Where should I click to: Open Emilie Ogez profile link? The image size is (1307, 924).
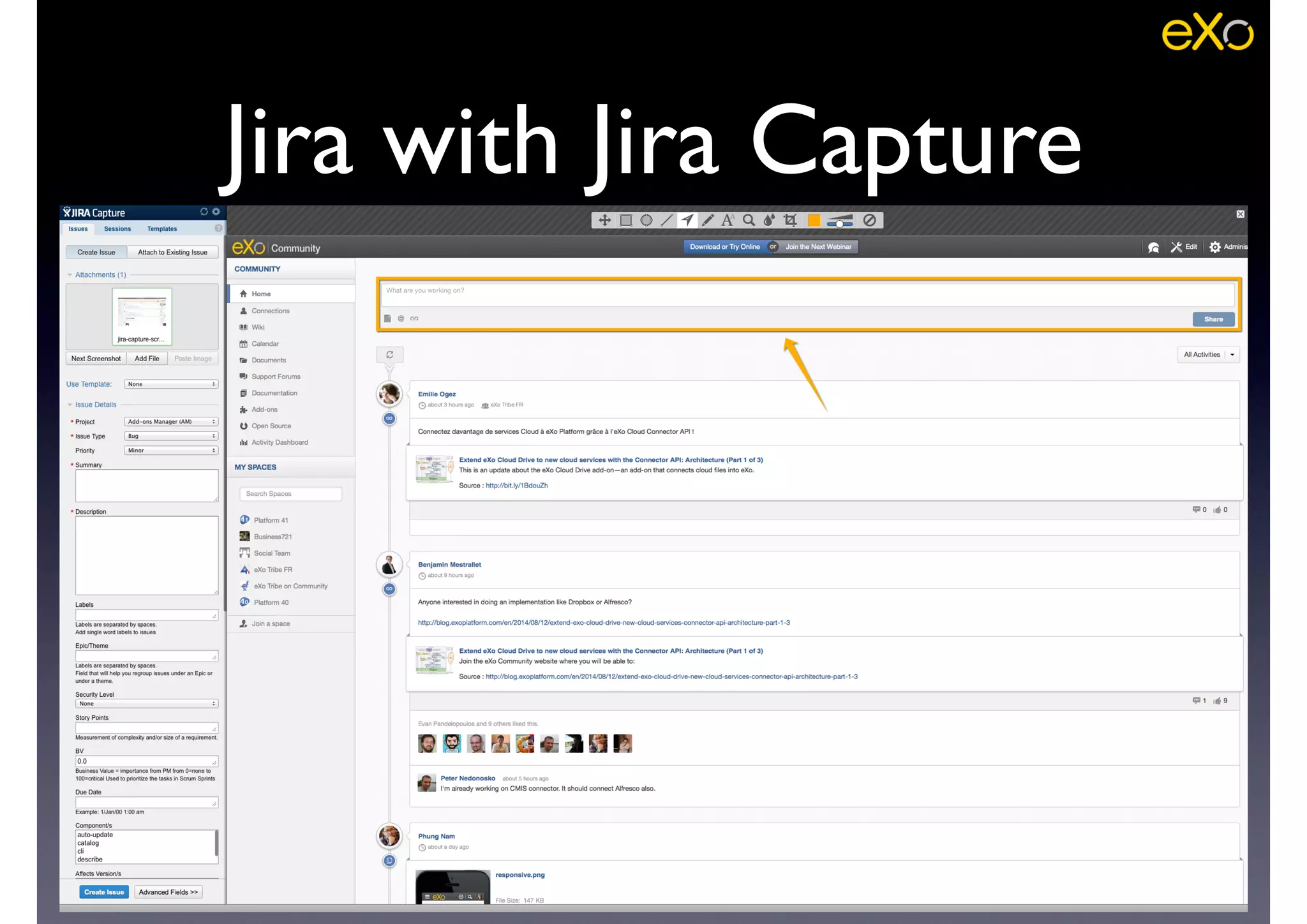click(437, 394)
